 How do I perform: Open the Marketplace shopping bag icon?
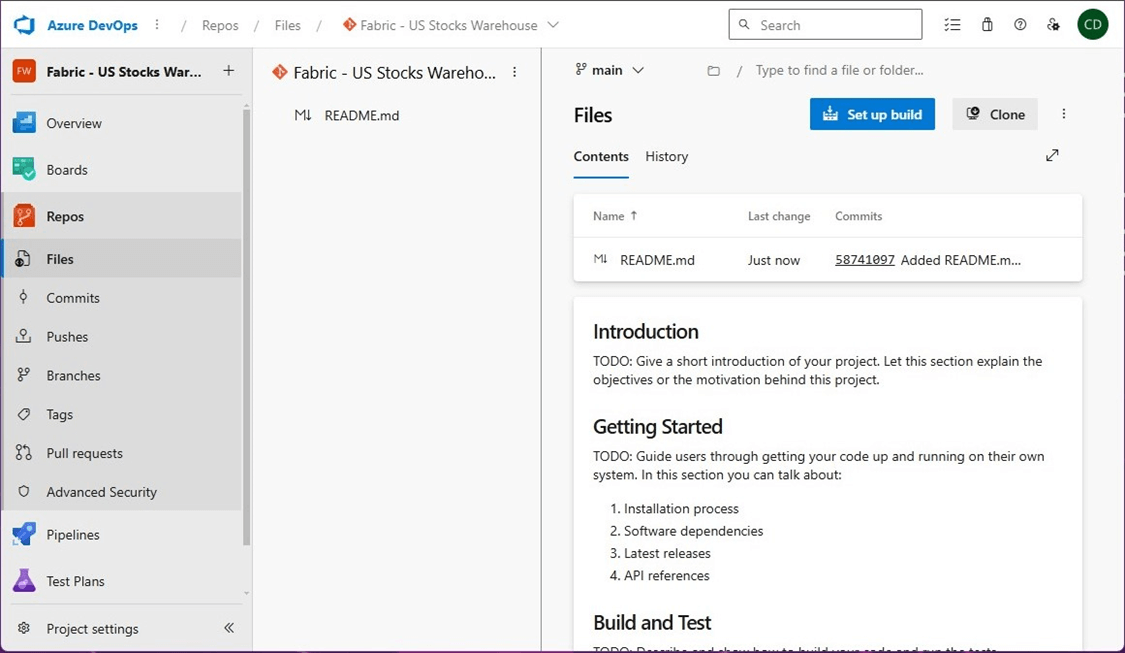click(987, 25)
